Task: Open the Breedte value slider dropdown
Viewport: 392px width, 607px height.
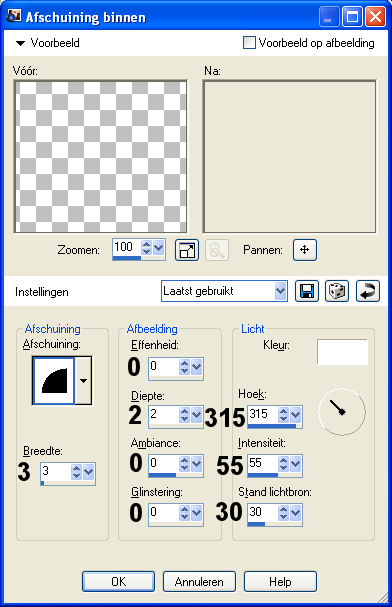Action: click(88, 472)
